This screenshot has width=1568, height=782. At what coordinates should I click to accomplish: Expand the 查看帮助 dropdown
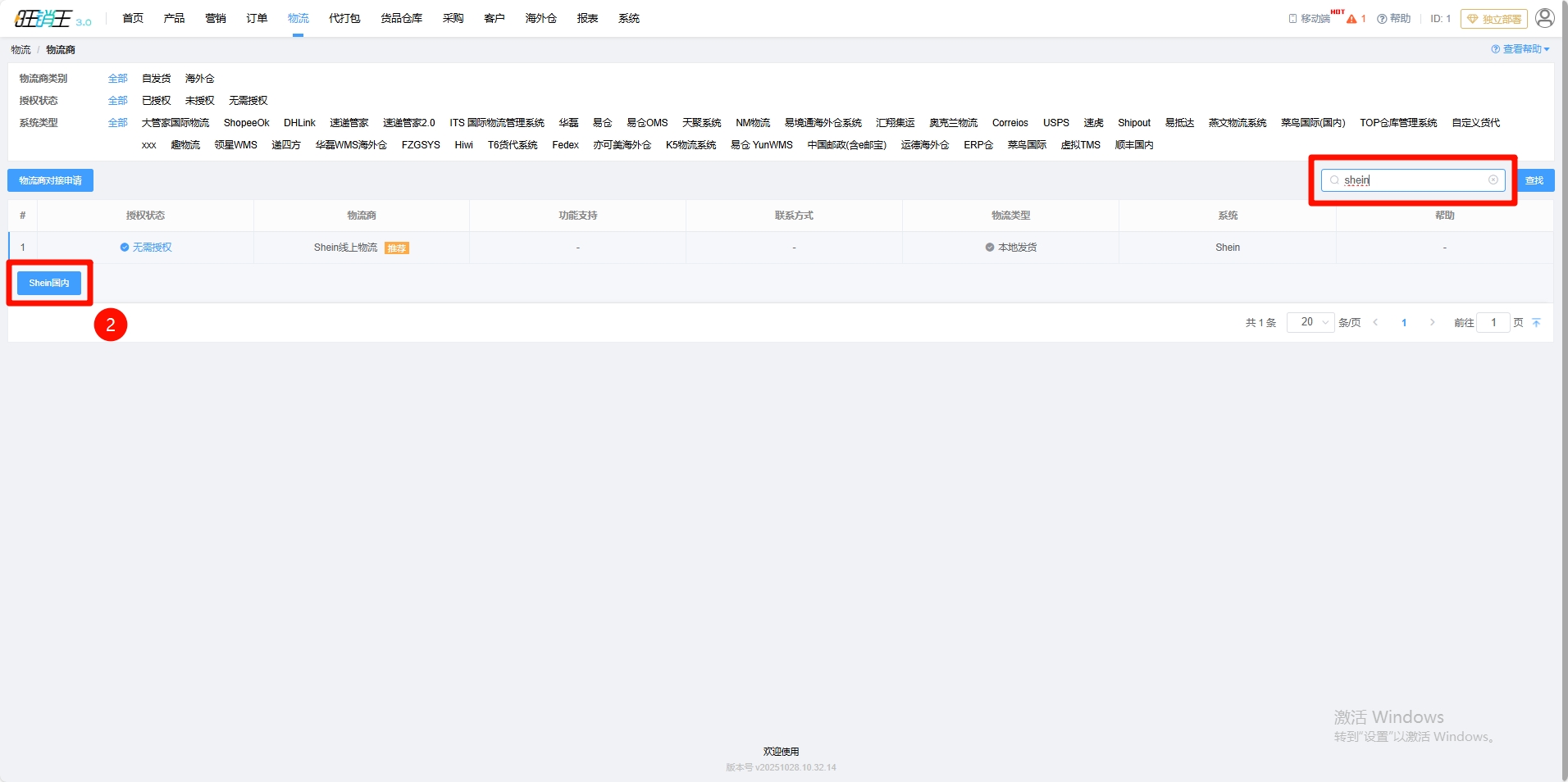point(1520,49)
